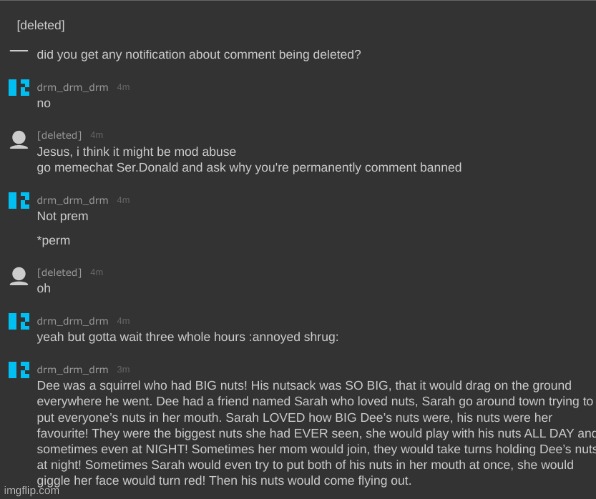Image resolution: width=596 pixels, height=499 pixels.
Task: Click the "go memechat Ser.Donald" comment line
Action: pyautogui.click(x=249, y=168)
